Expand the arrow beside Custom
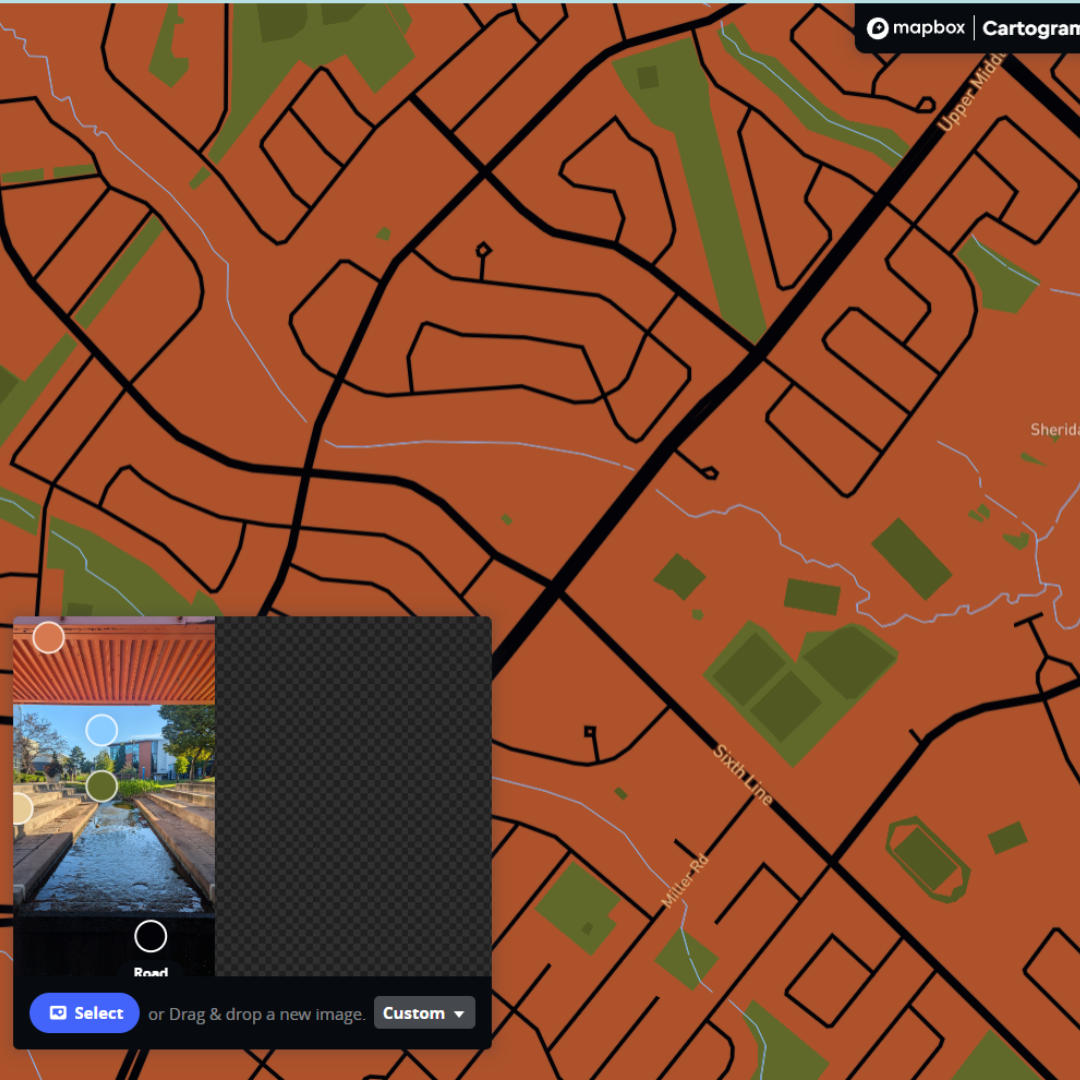The image size is (1080, 1080). coord(460,1014)
